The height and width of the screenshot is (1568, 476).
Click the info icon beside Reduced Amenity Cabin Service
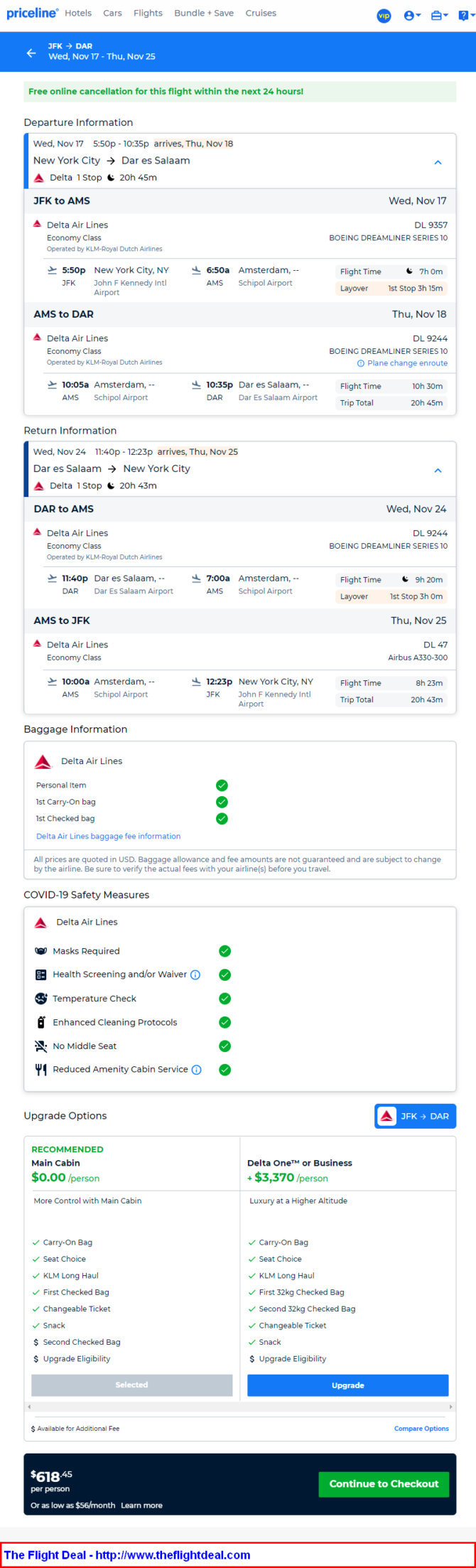pyautogui.click(x=197, y=1069)
